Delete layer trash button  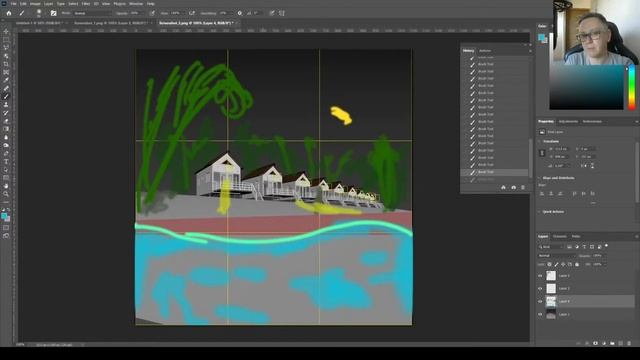click(x=629, y=343)
